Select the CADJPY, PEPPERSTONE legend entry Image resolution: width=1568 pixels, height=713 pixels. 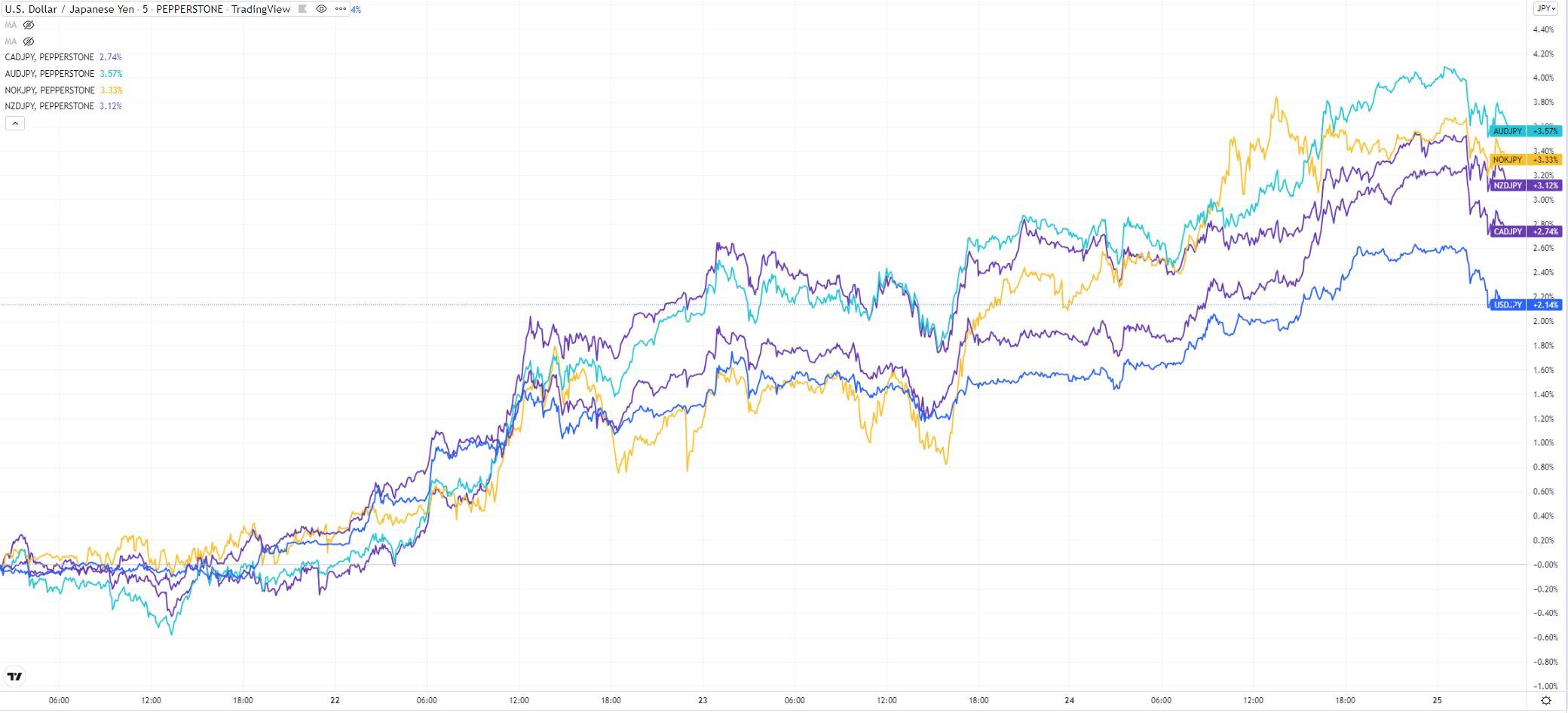click(x=50, y=57)
